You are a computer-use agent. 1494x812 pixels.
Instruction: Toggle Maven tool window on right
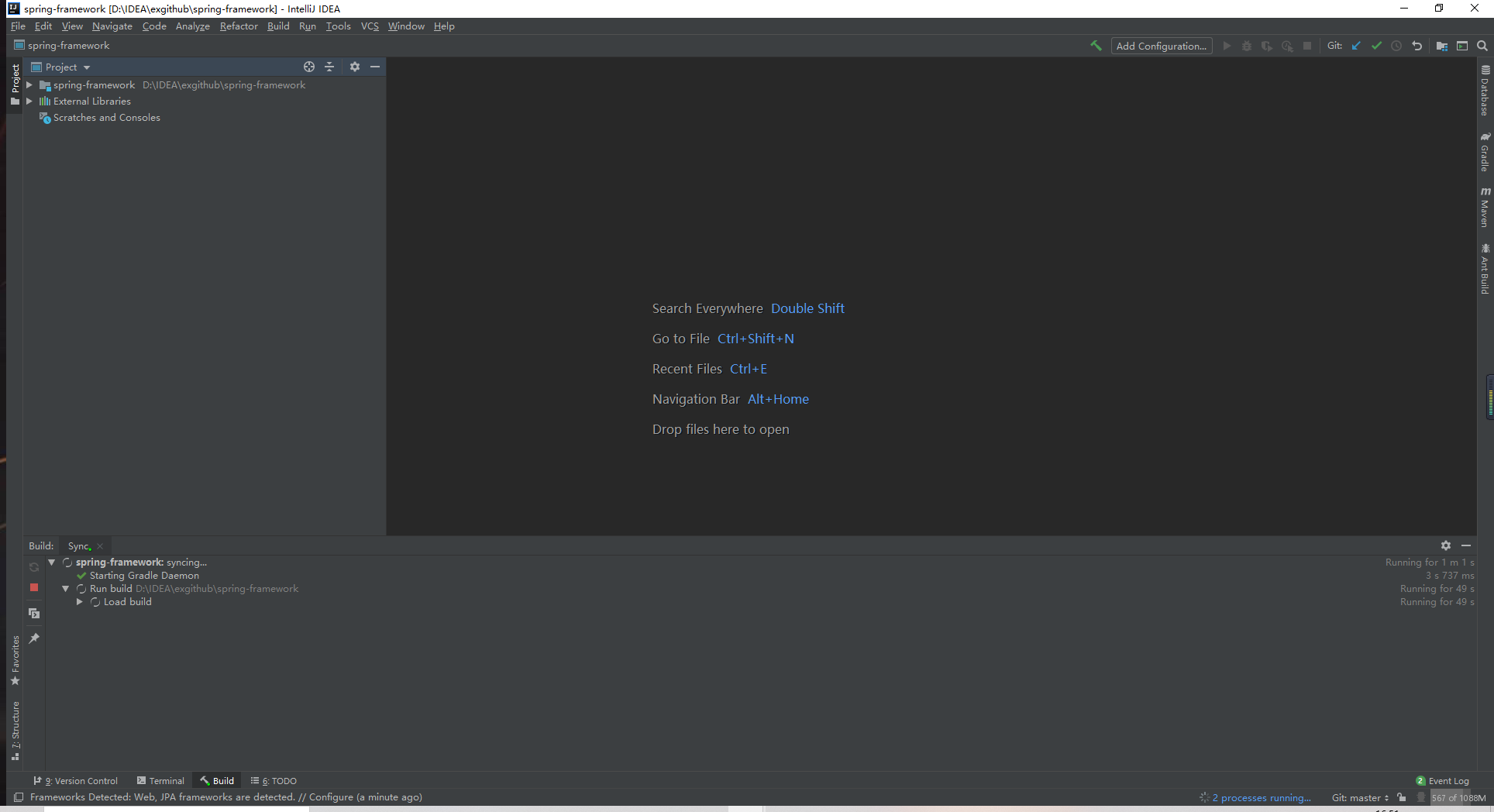click(1485, 208)
